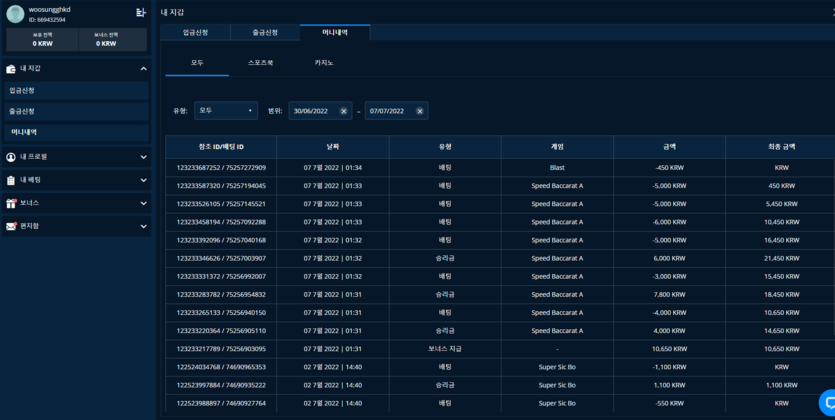835x420 pixels.
Task: Click the 보너스 지급 type cell
Action: point(445,349)
